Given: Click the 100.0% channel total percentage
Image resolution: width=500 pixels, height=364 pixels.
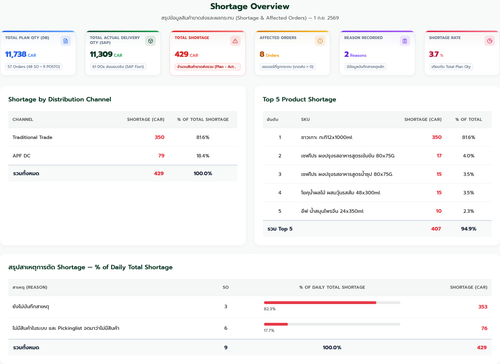Looking at the screenshot, I should pyautogui.click(x=203, y=173).
